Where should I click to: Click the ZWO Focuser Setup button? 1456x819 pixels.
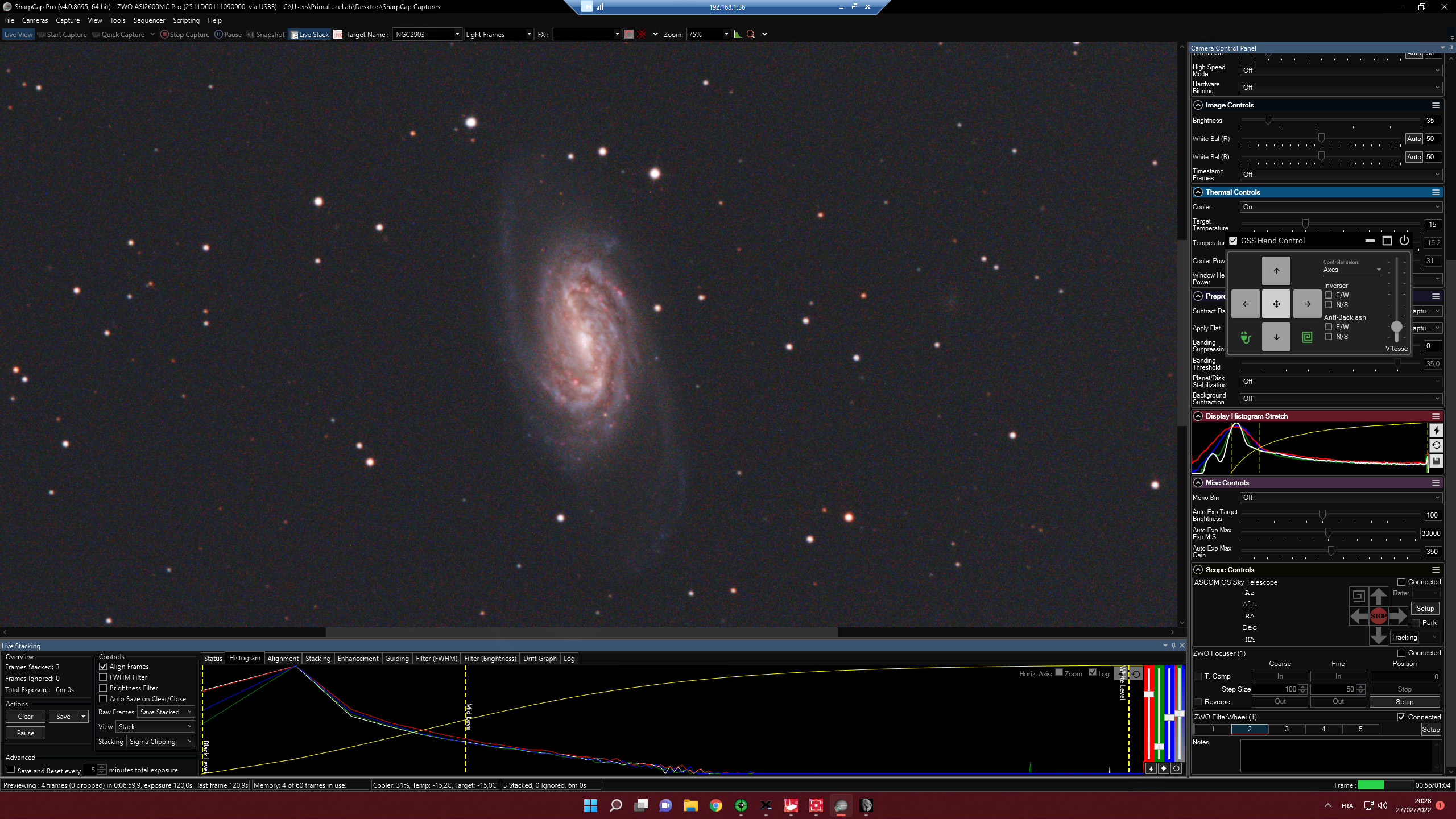click(x=1404, y=702)
